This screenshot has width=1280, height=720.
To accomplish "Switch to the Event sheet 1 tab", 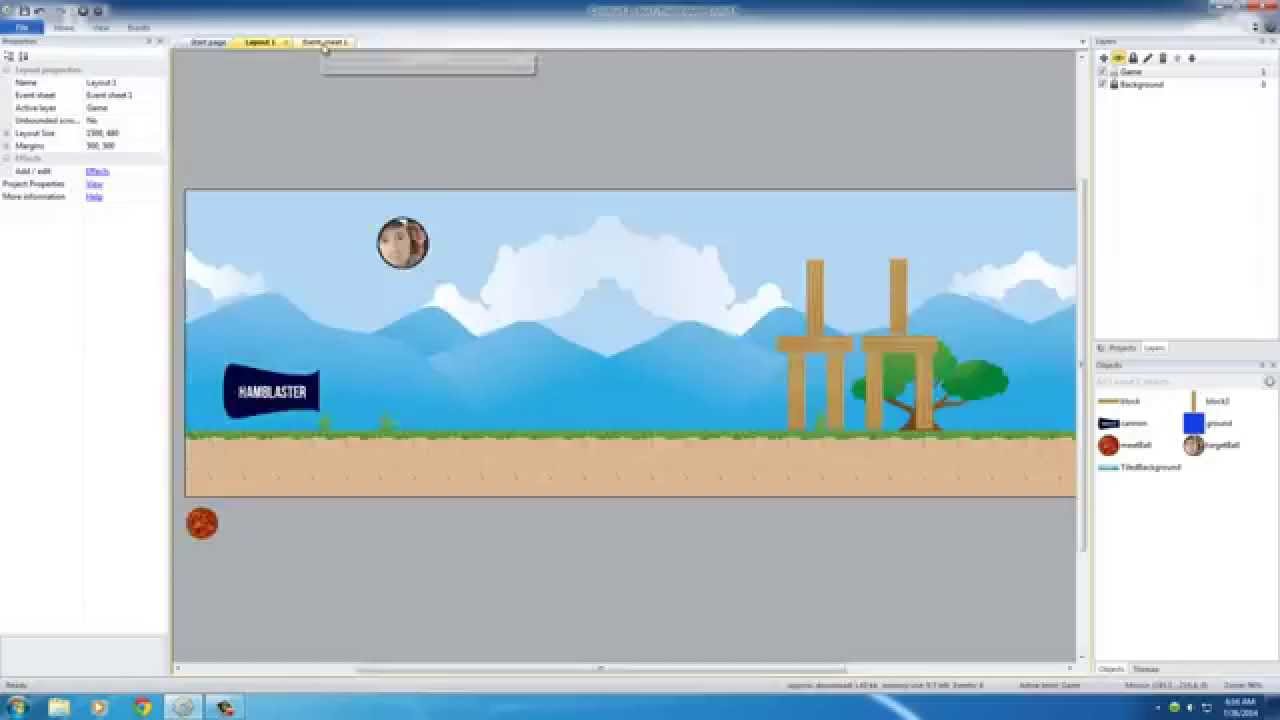I will coord(325,42).
